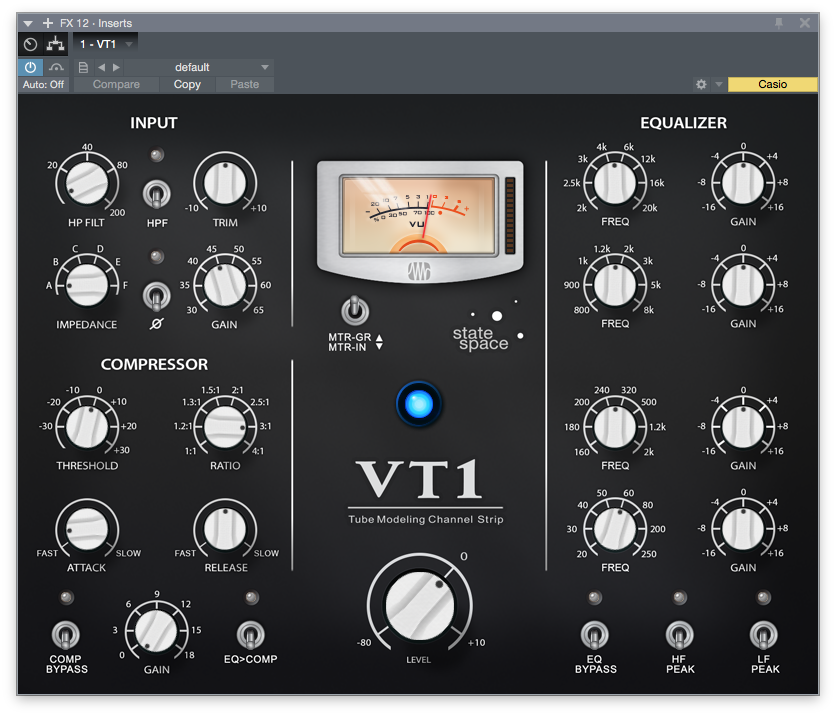Viewport: 836px width, 716px height.
Task: Go to the next preset arrow
Action: pyautogui.click(x=116, y=67)
